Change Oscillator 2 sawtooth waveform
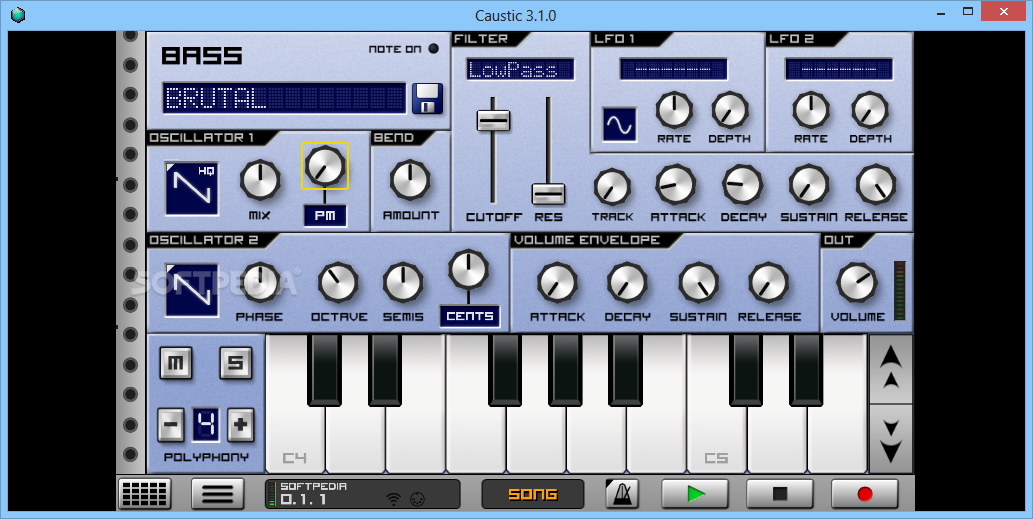Screen dimensions: 1033x519 click(192, 290)
